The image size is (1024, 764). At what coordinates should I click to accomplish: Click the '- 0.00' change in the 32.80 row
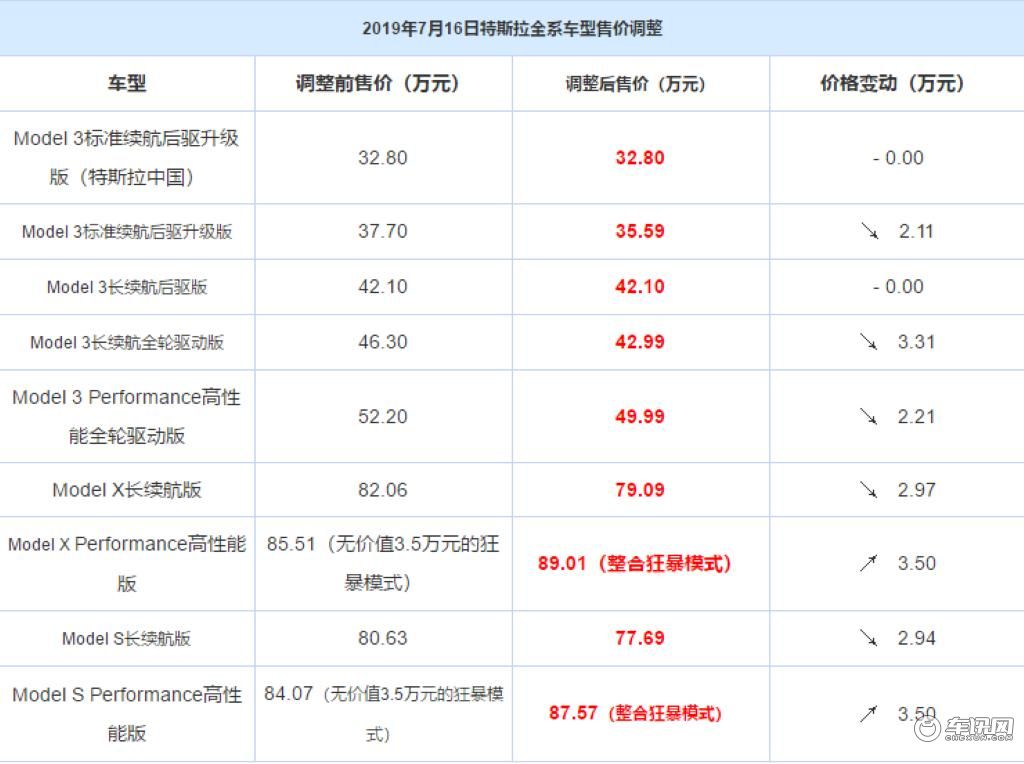click(x=898, y=158)
